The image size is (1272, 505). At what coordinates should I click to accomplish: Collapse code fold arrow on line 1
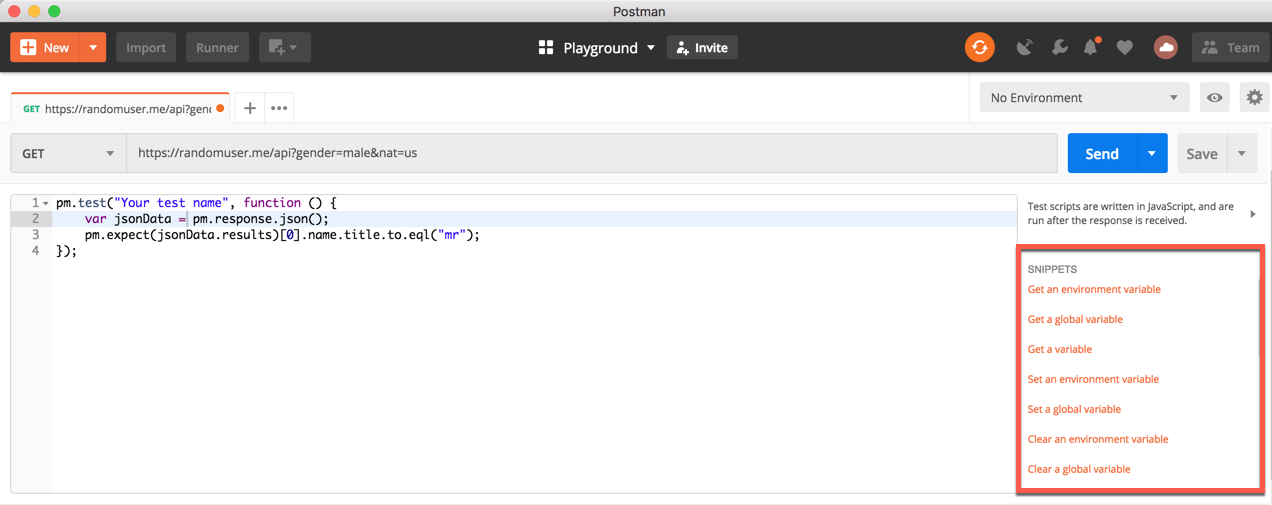45,203
